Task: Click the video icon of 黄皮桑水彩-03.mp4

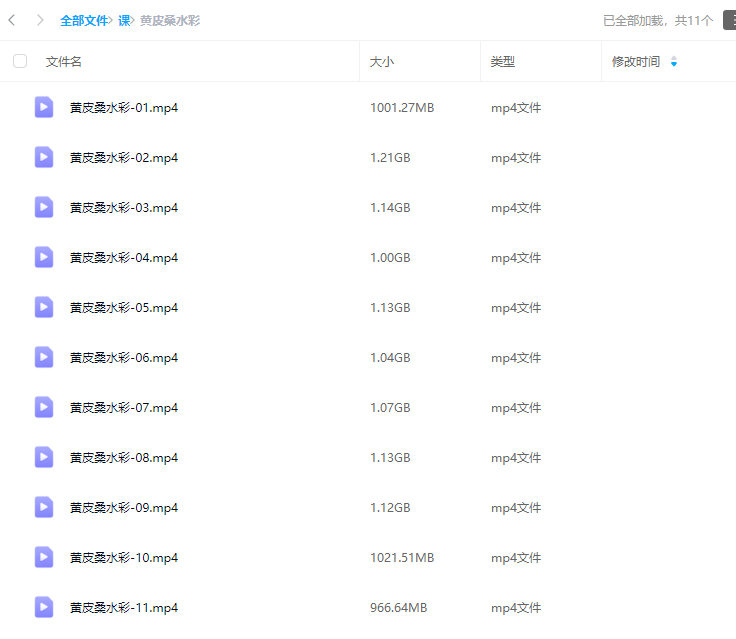Action: coord(44,207)
